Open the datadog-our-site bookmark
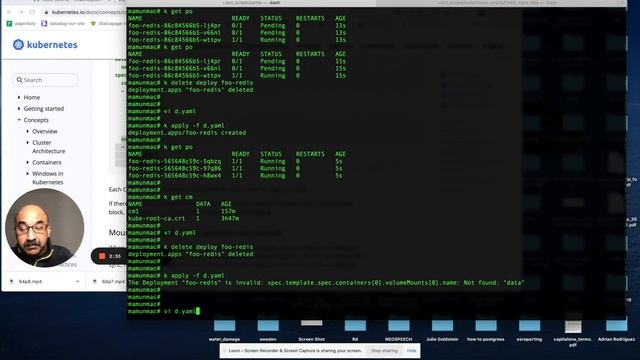640x360 pixels. (63, 24)
